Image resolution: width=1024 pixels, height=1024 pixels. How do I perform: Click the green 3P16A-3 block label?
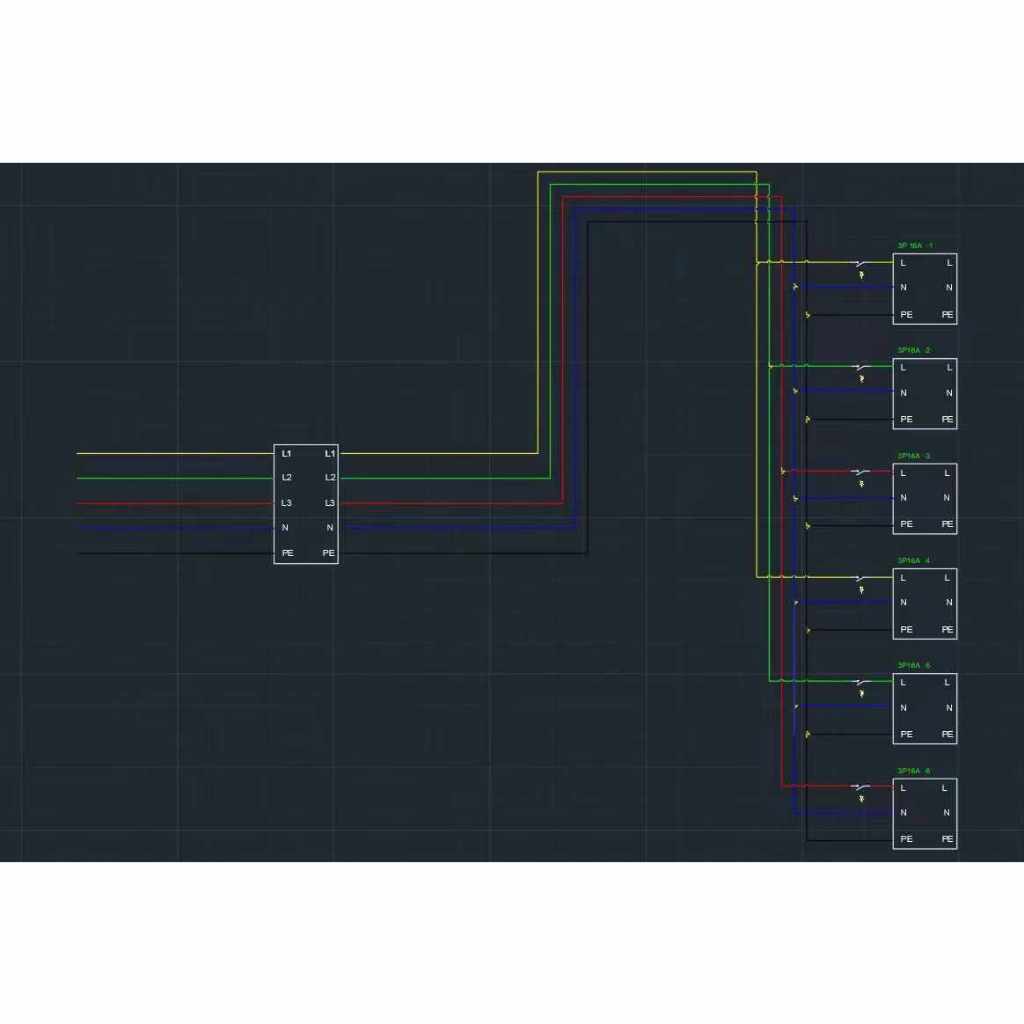point(914,455)
